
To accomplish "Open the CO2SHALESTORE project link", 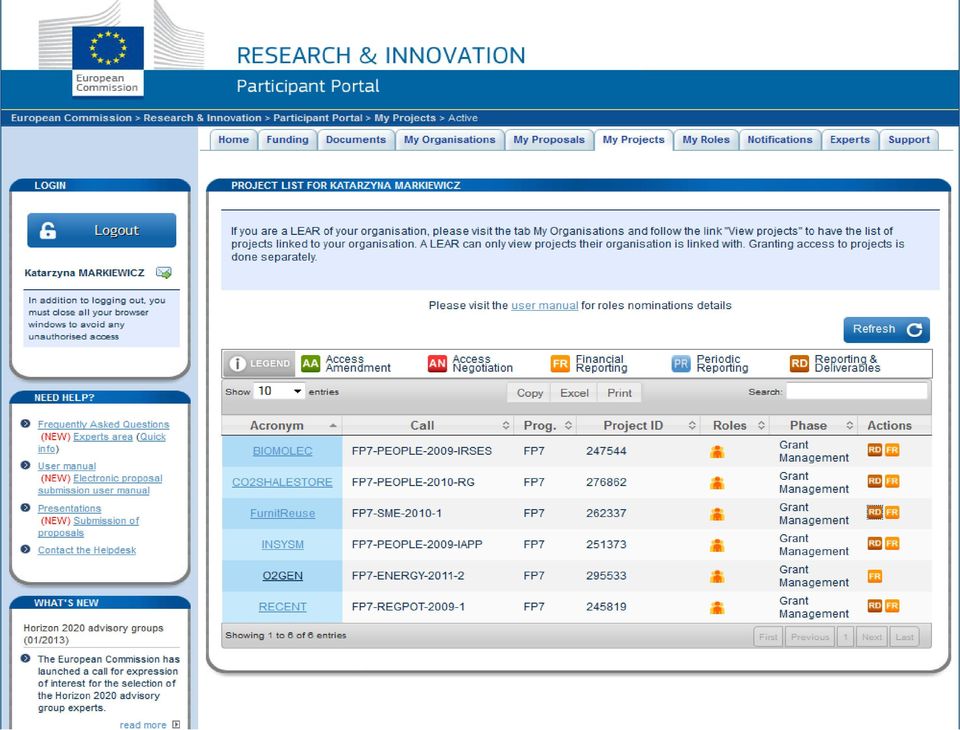I will pos(282,482).
